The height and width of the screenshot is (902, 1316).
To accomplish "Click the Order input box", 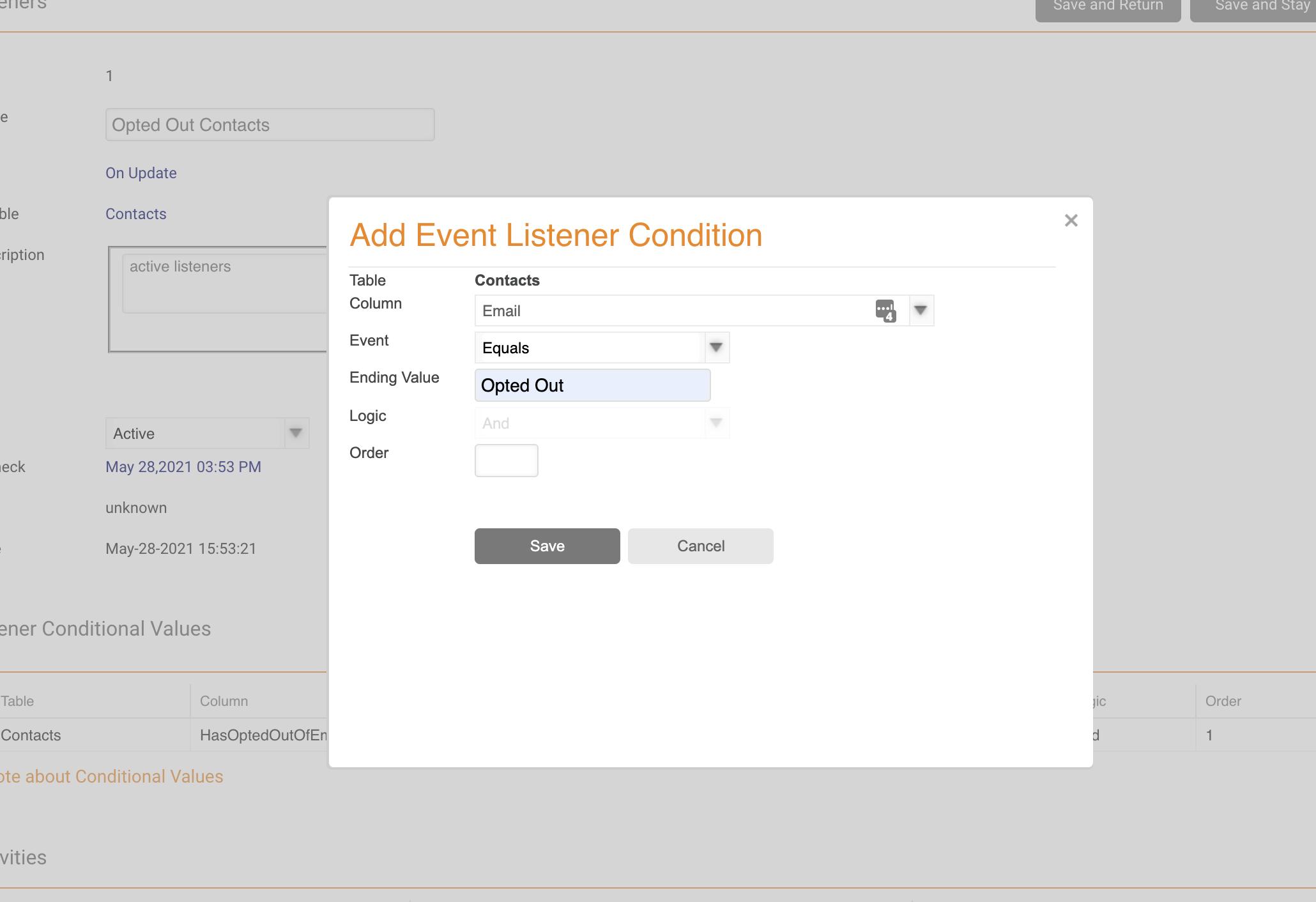I will pos(506,461).
